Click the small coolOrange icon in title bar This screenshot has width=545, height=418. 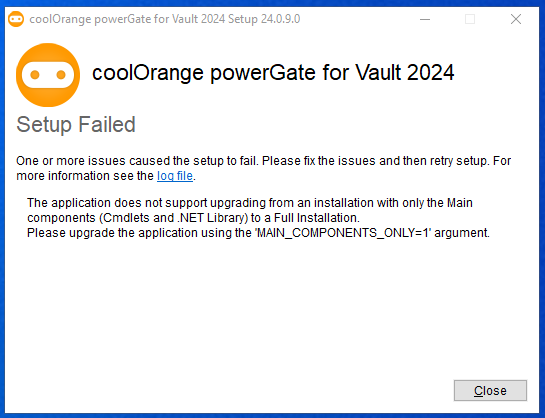click(x=16, y=19)
